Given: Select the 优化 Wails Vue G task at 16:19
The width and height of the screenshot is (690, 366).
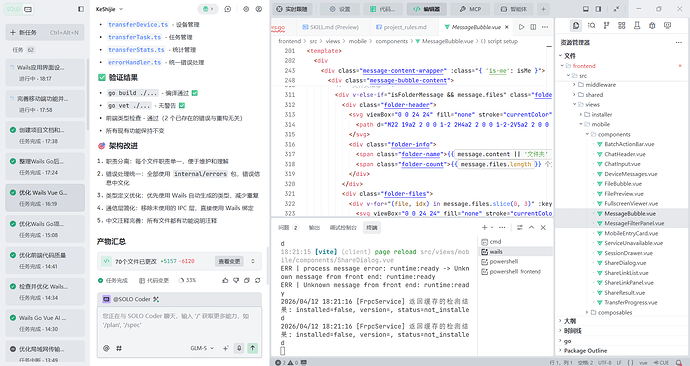Looking at the screenshot, I should [45, 198].
